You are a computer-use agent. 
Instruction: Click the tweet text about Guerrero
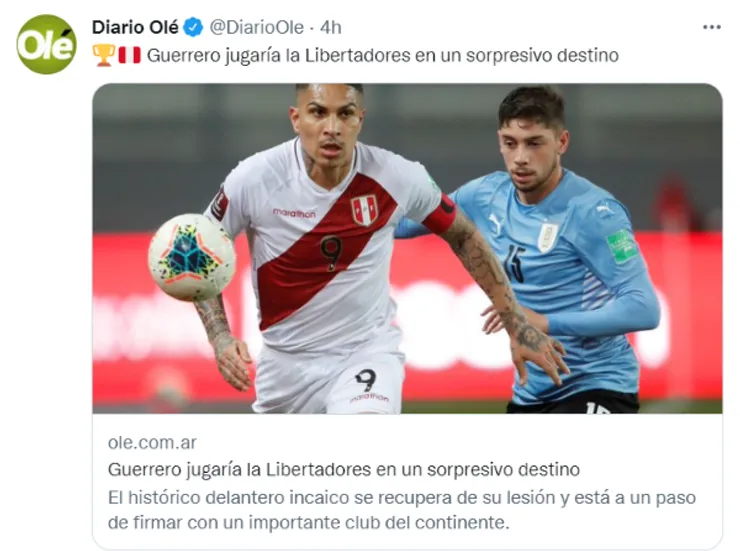[x=383, y=55]
